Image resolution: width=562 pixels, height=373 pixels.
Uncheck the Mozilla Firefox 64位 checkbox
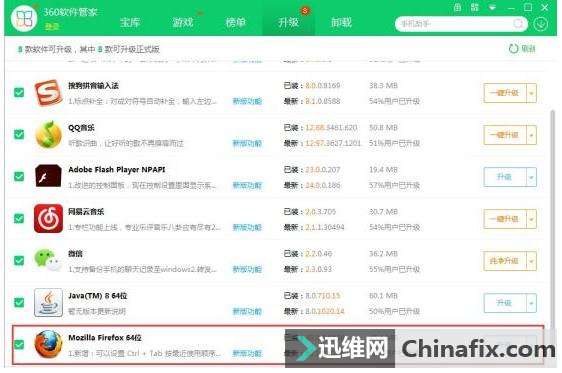point(19,344)
